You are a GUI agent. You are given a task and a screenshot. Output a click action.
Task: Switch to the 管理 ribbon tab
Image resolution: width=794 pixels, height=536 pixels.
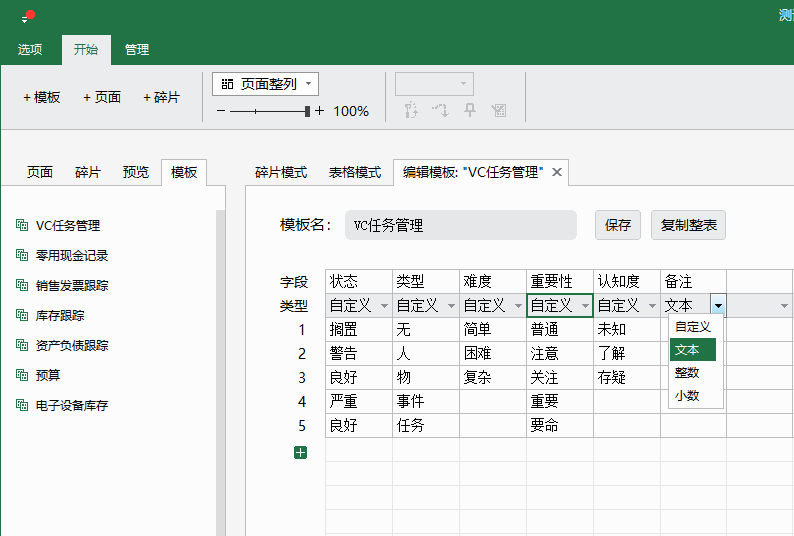pyautogui.click(x=137, y=50)
